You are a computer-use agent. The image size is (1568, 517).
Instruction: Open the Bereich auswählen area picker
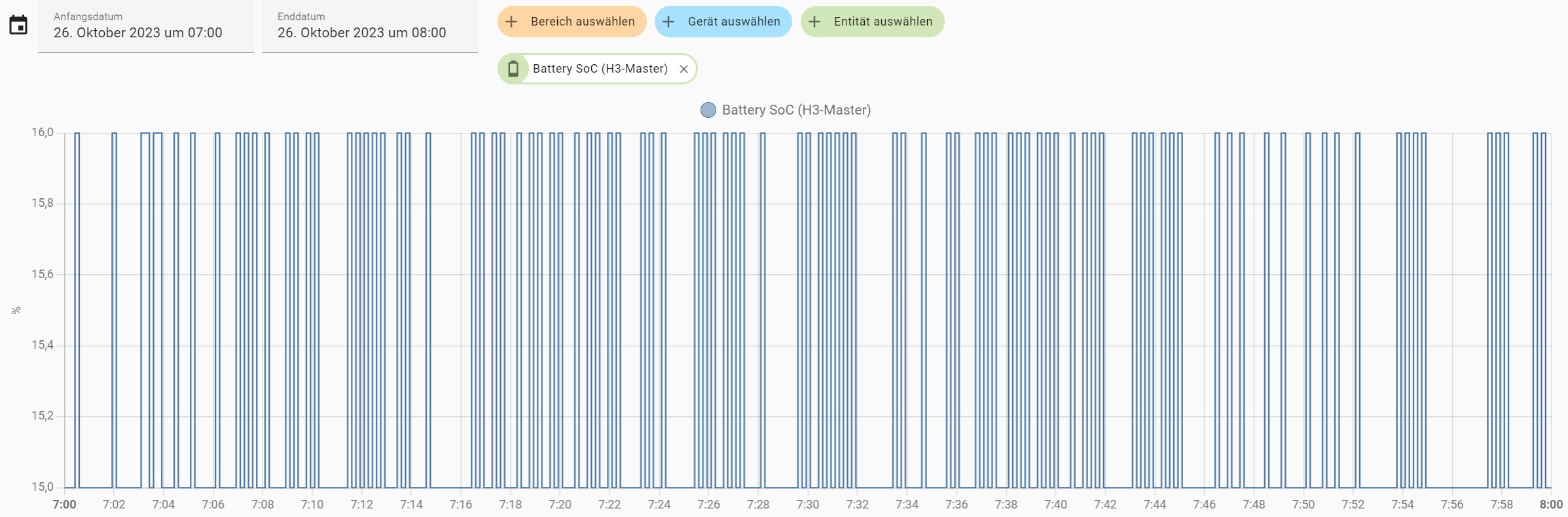tap(582, 22)
